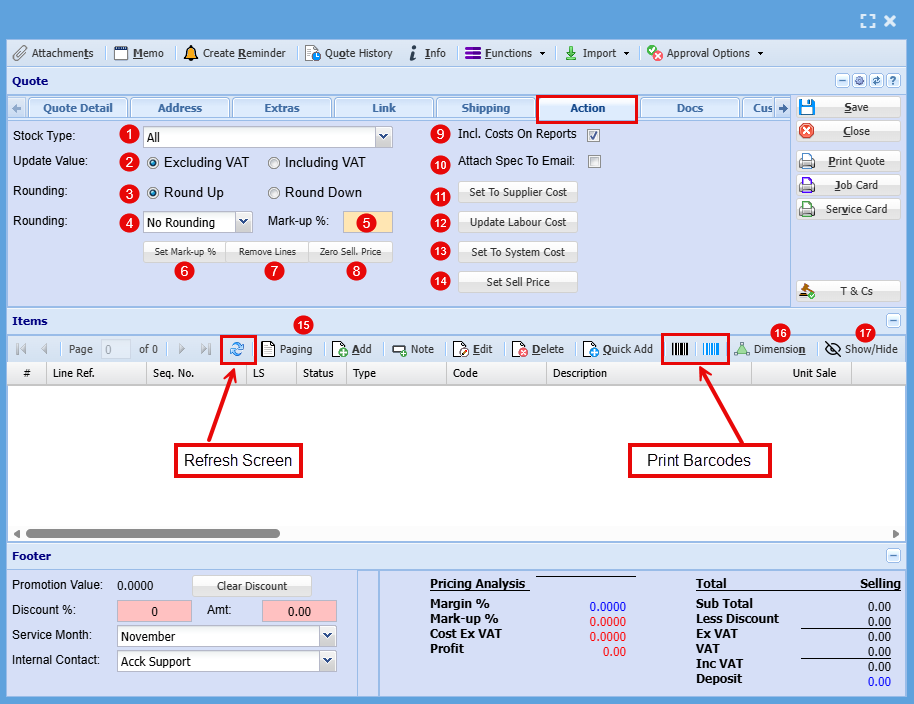Go to last page of items

tap(205, 349)
